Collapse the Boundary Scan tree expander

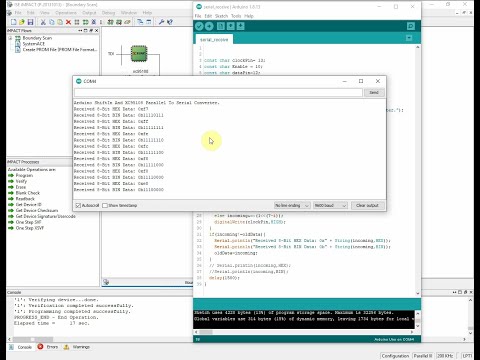[x=10, y=38]
